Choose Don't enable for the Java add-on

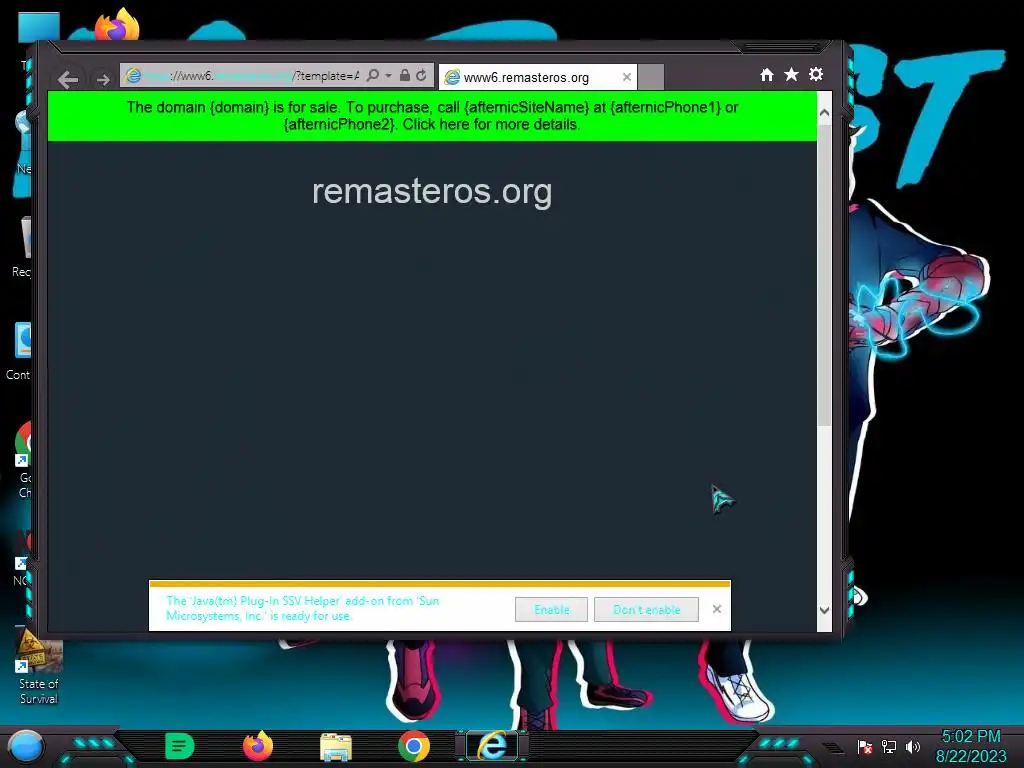(647, 609)
